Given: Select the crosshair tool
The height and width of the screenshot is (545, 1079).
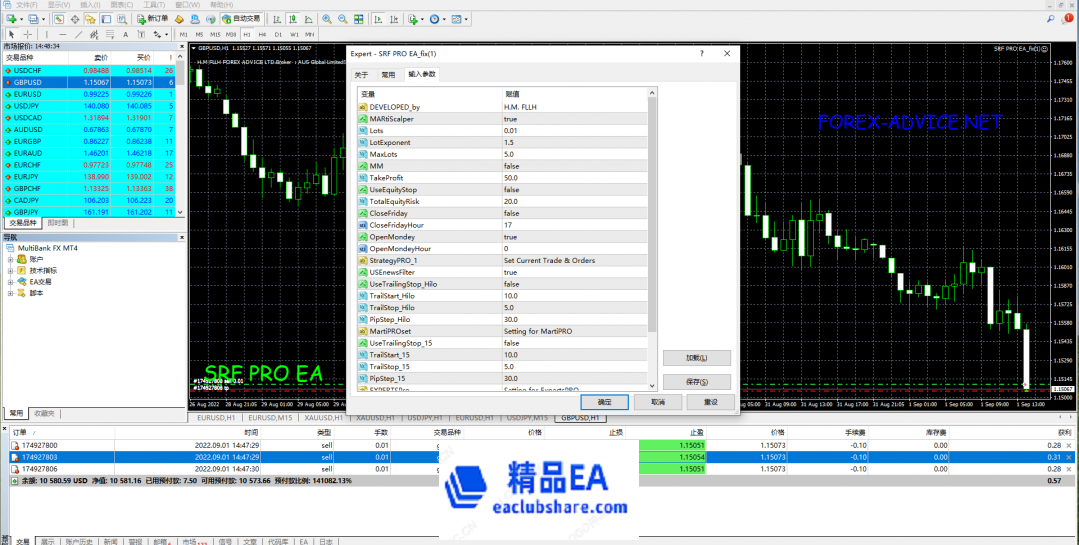Looking at the screenshot, I should (x=28, y=34).
